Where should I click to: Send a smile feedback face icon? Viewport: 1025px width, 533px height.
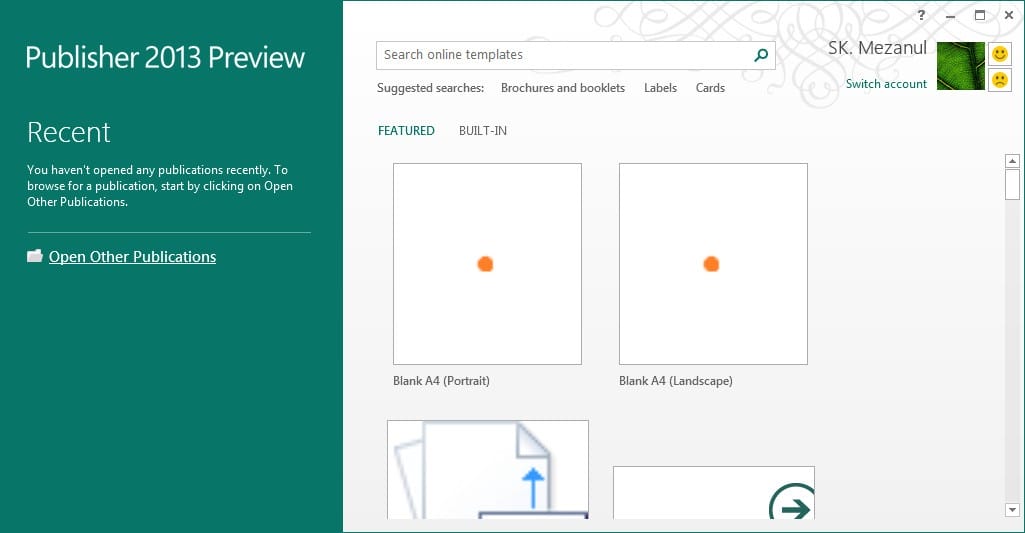(1000, 54)
